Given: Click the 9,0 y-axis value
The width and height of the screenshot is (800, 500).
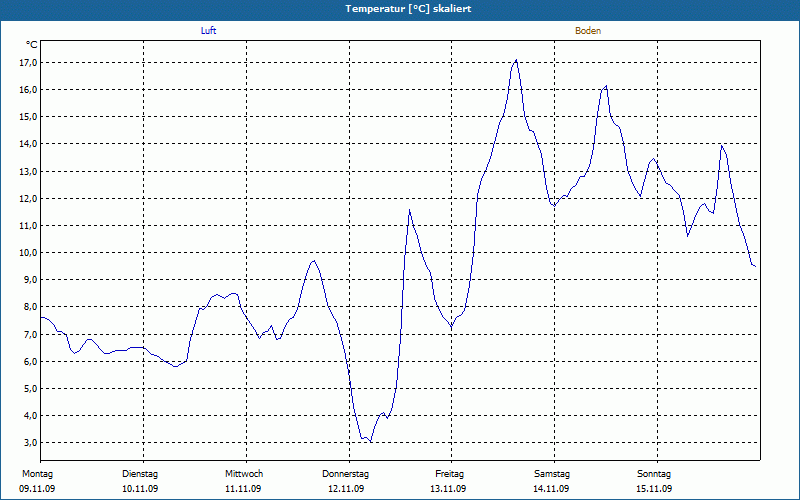Looking at the screenshot, I should click(30, 280).
